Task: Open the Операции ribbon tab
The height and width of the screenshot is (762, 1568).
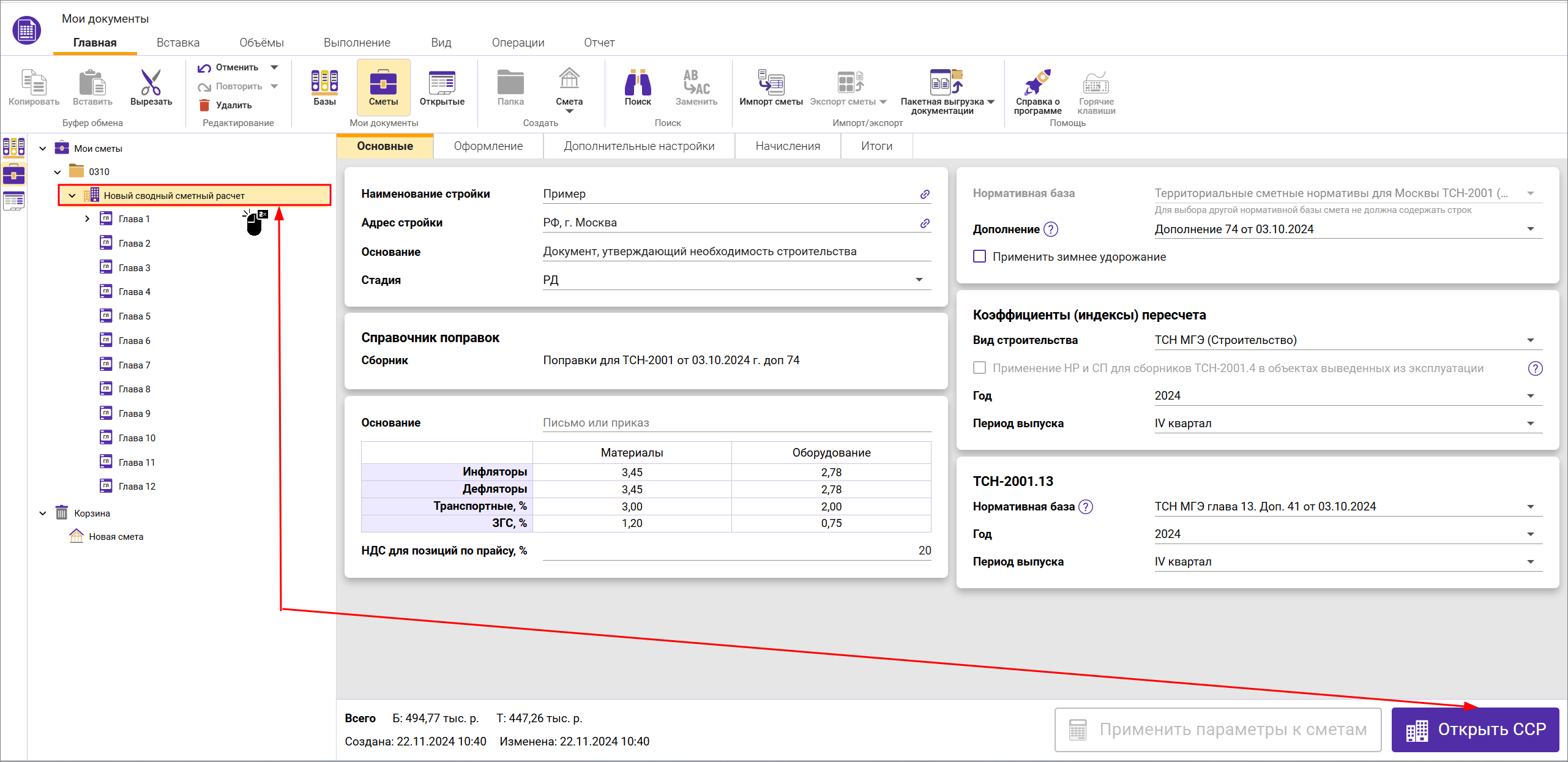Action: [x=518, y=43]
